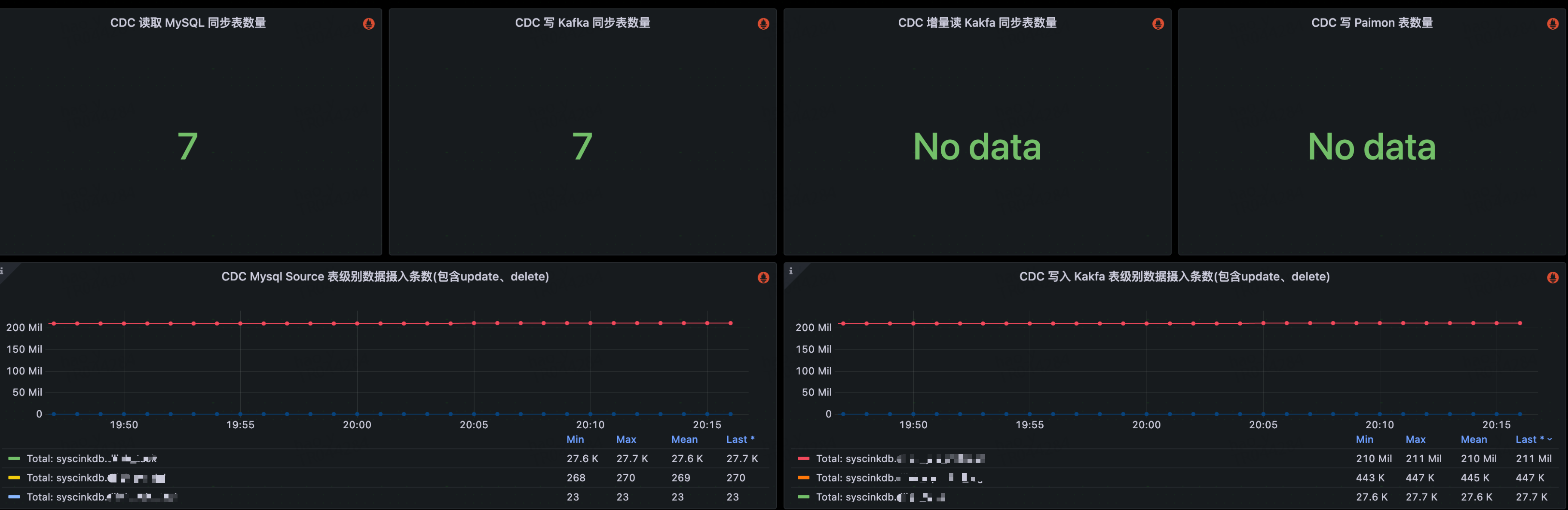Sort MySQL Source legend by Max column

pyautogui.click(x=626, y=439)
